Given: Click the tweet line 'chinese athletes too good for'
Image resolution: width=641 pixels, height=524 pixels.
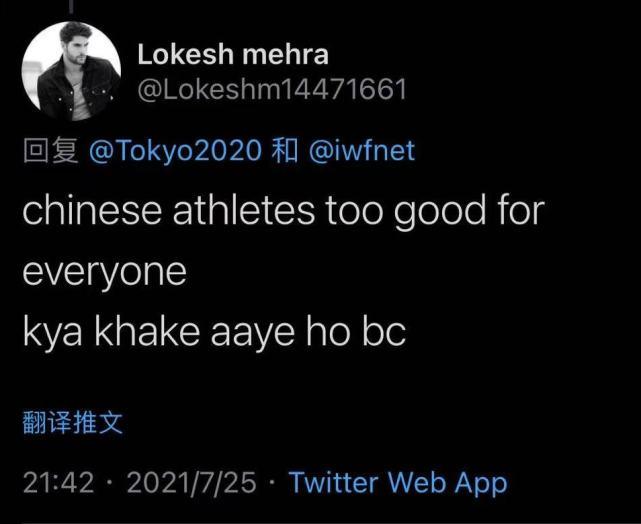Looking at the screenshot, I should click(284, 211).
